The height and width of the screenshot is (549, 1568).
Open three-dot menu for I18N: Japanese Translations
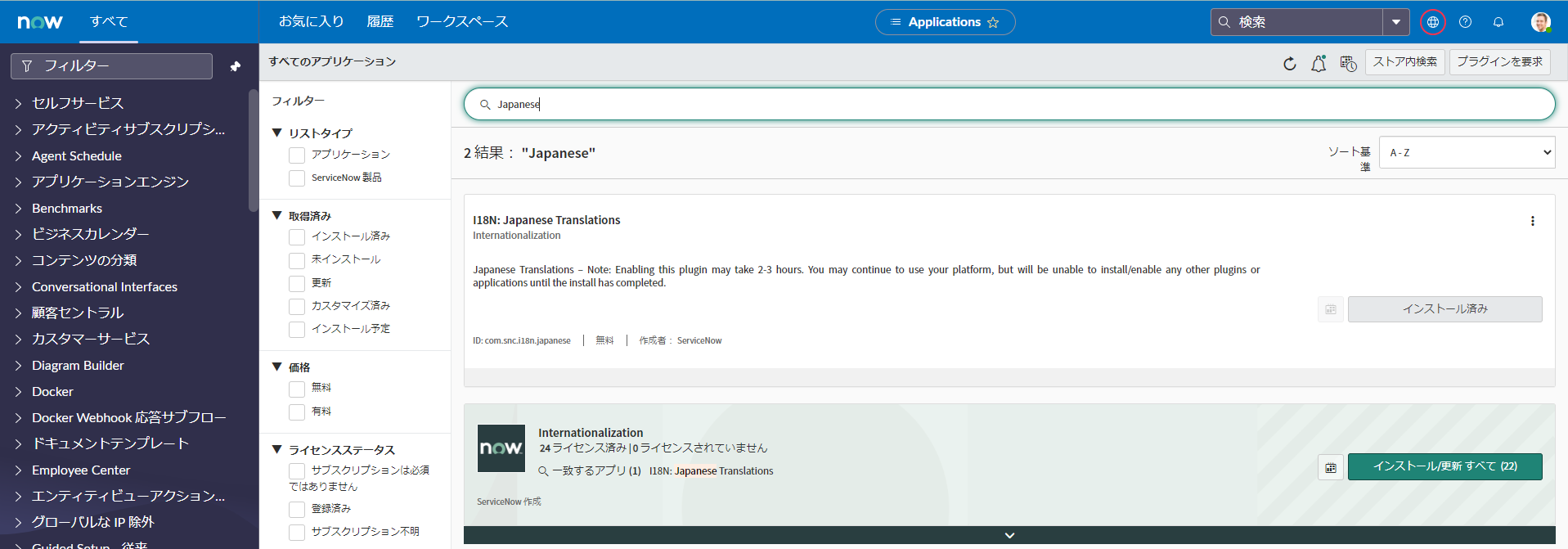1532,221
